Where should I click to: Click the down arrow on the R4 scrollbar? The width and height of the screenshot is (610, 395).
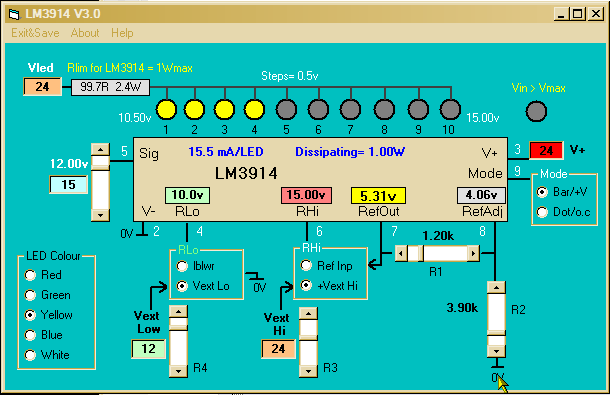coord(179,371)
